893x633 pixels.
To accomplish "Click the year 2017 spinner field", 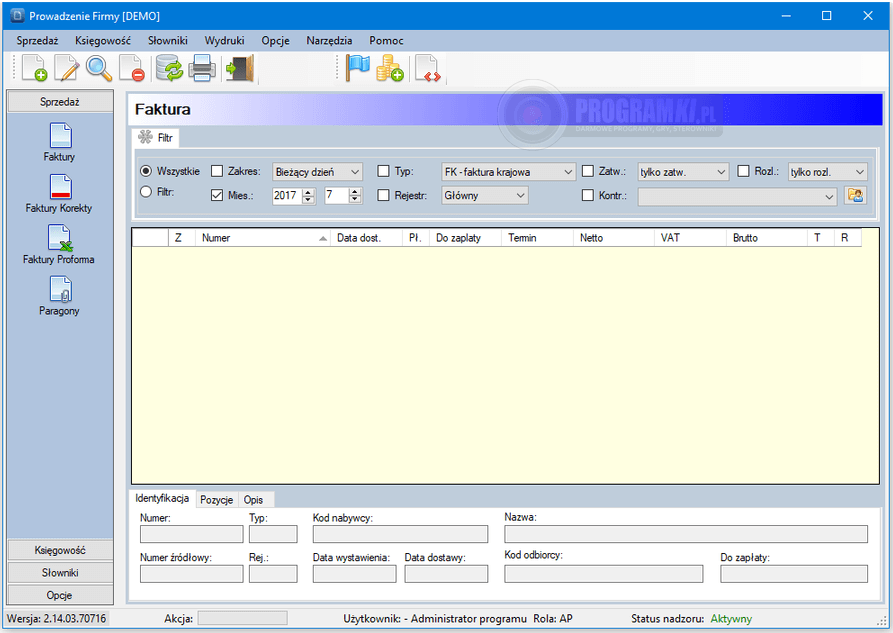I will pyautogui.click(x=293, y=195).
